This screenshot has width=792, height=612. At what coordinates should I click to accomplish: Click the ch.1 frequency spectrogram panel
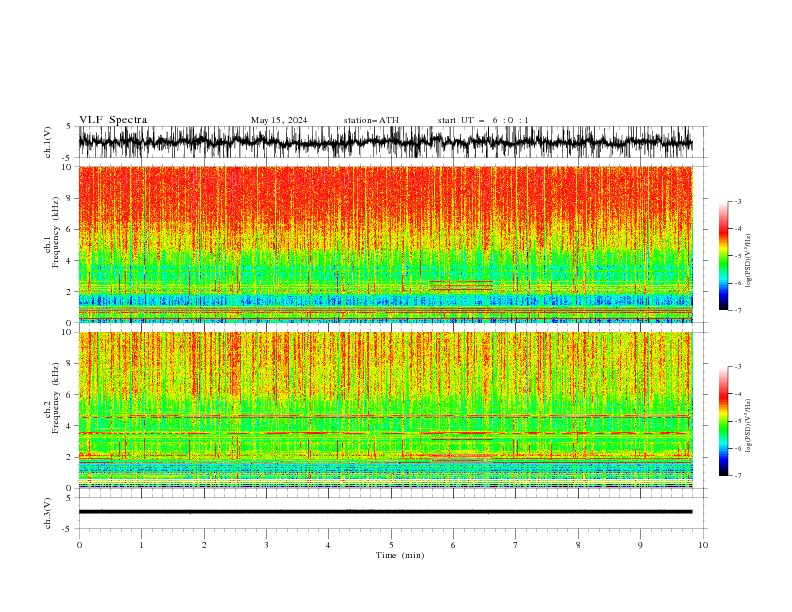point(386,244)
